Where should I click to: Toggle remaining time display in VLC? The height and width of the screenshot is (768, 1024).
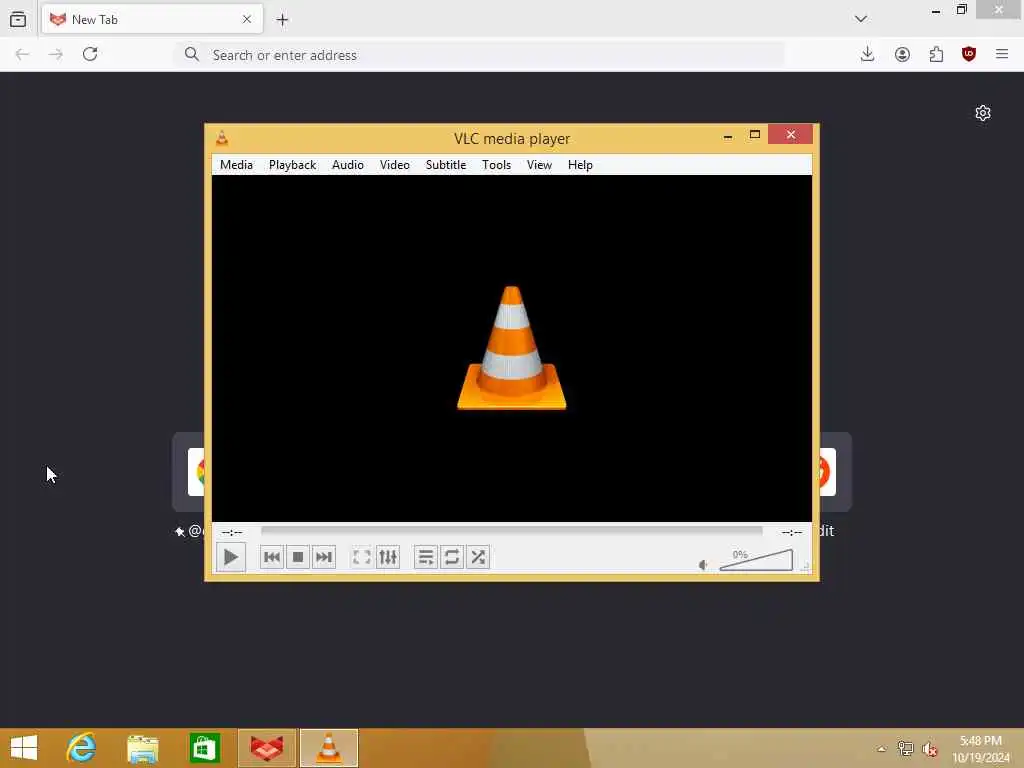(792, 532)
